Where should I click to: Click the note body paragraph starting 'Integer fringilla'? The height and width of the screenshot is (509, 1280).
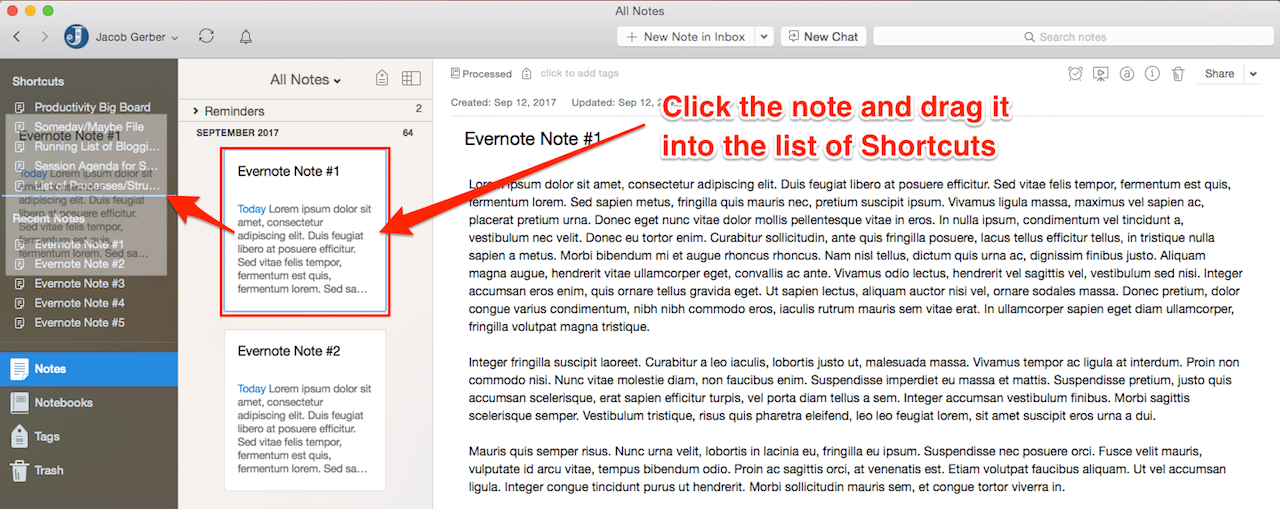pos(854,389)
